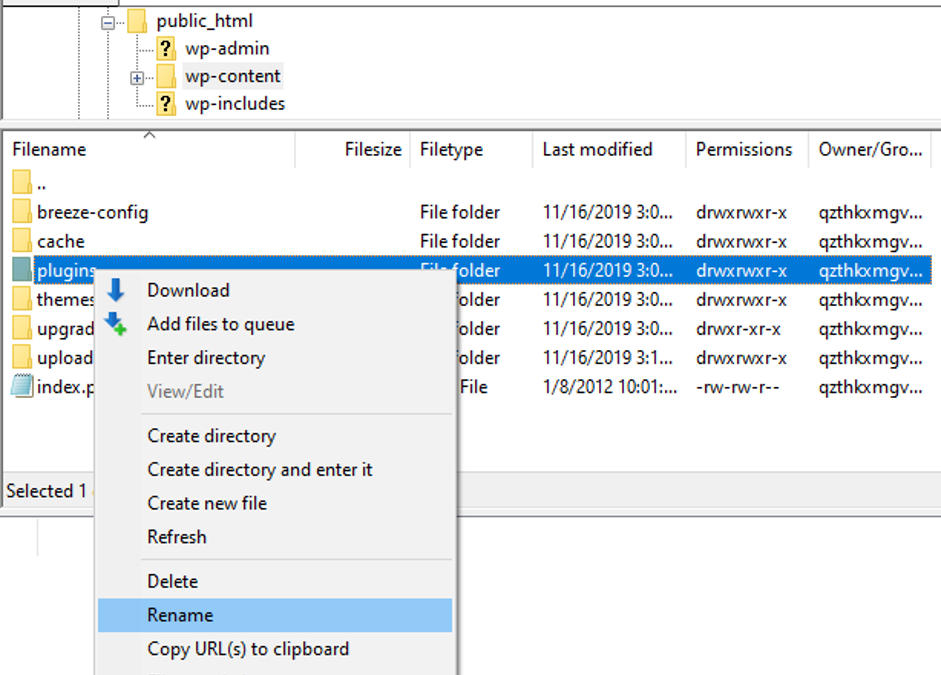This screenshot has height=675, width=941.
Task: Click the index file document icon
Action: 22,386
